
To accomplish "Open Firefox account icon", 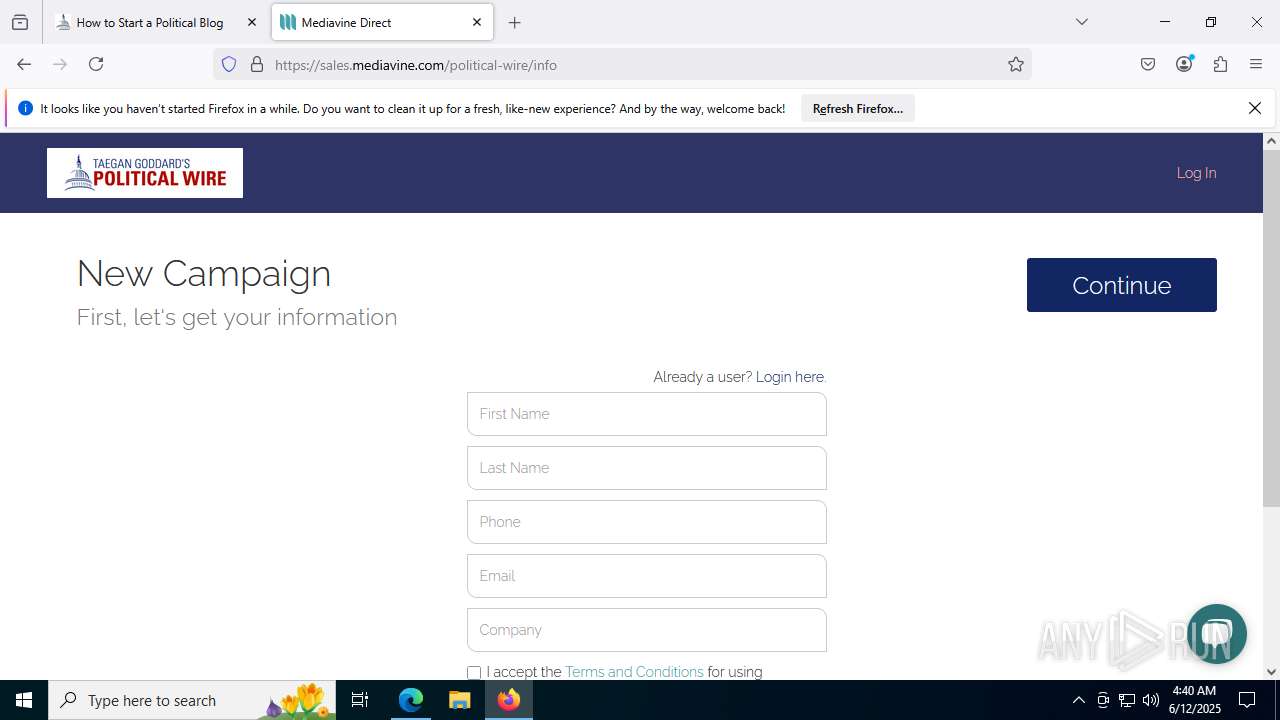I will [1184, 64].
